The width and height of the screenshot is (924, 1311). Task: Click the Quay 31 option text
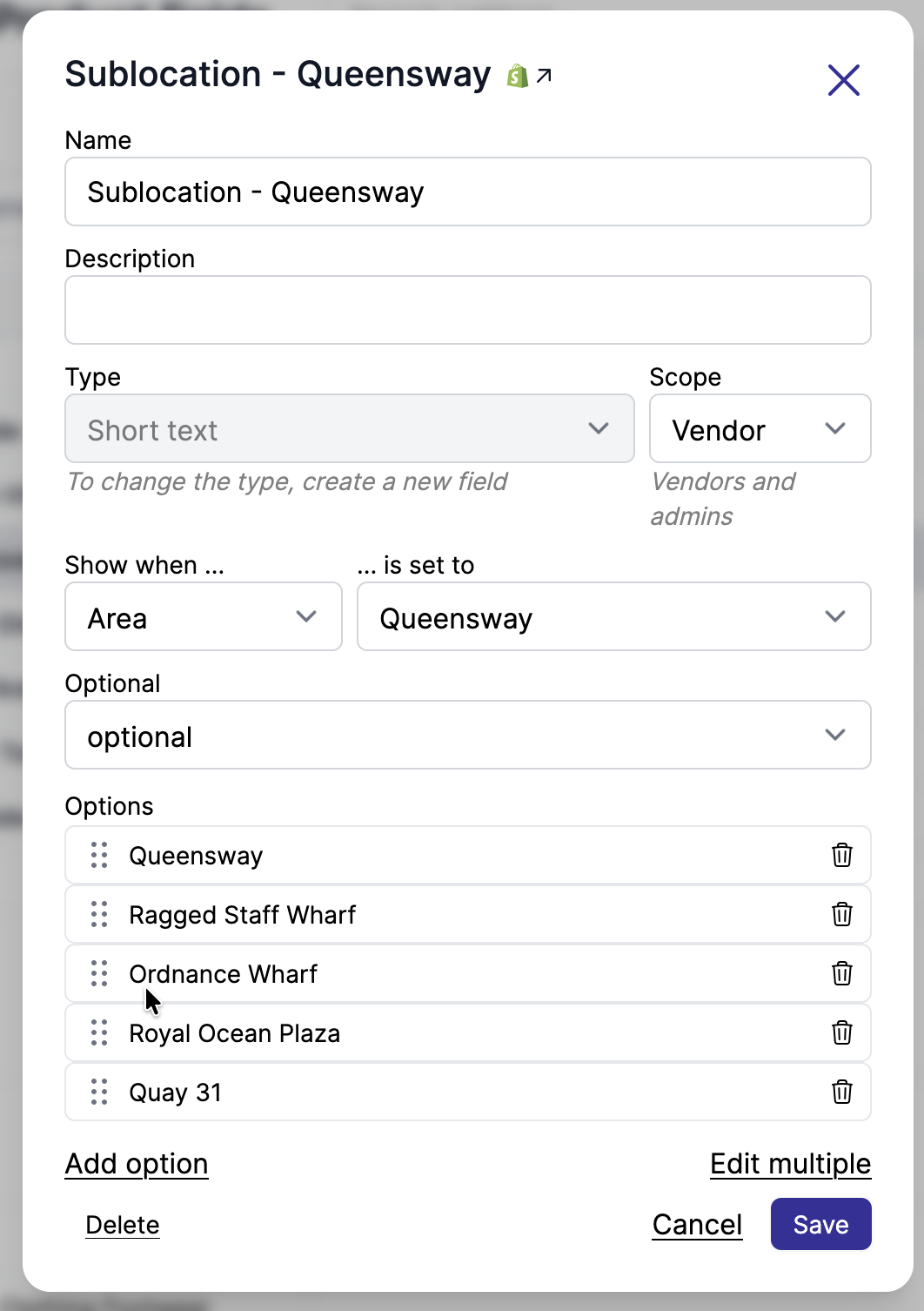[175, 1093]
